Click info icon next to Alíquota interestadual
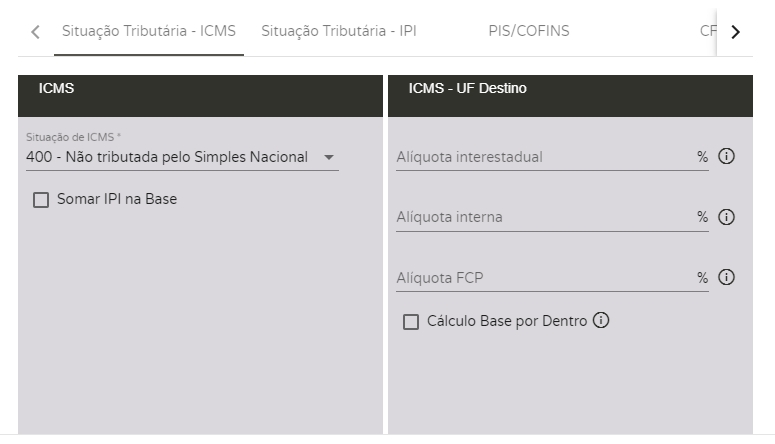The width and height of the screenshot is (775, 444). coord(727,156)
